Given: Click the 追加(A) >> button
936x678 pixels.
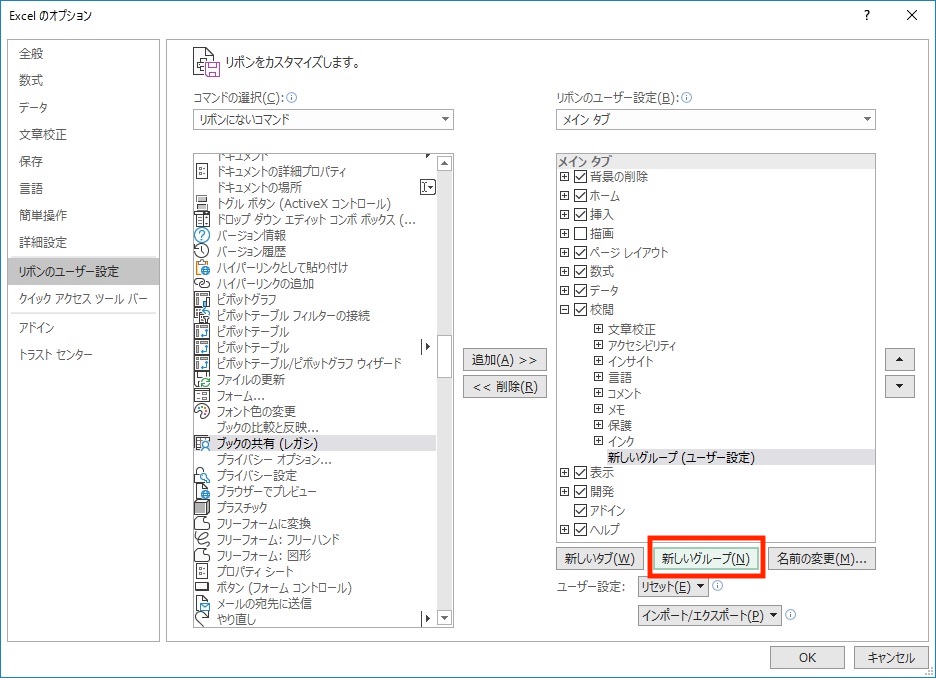Looking at the screenshot, I should pos(505,360).
